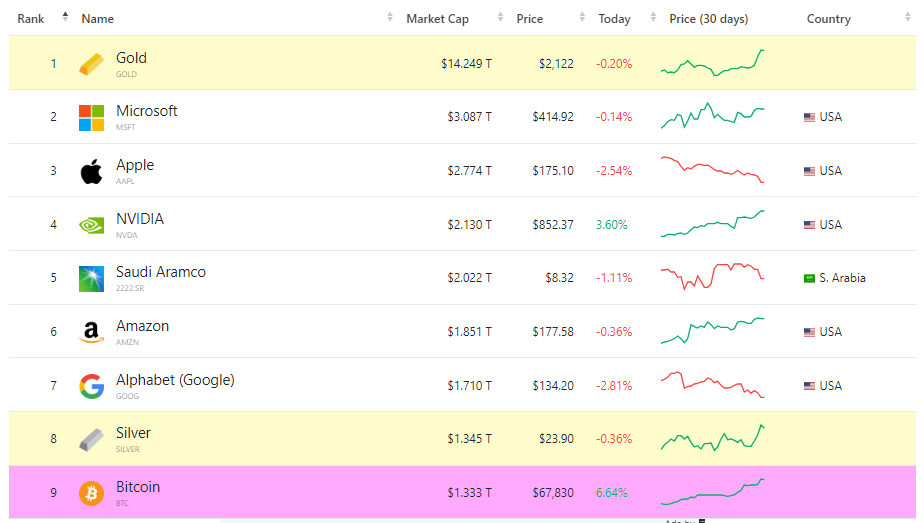The width and height of the screenshot is (924, 523).
Task: Sort using Country column arrows
Action: (x=908, y=17)
